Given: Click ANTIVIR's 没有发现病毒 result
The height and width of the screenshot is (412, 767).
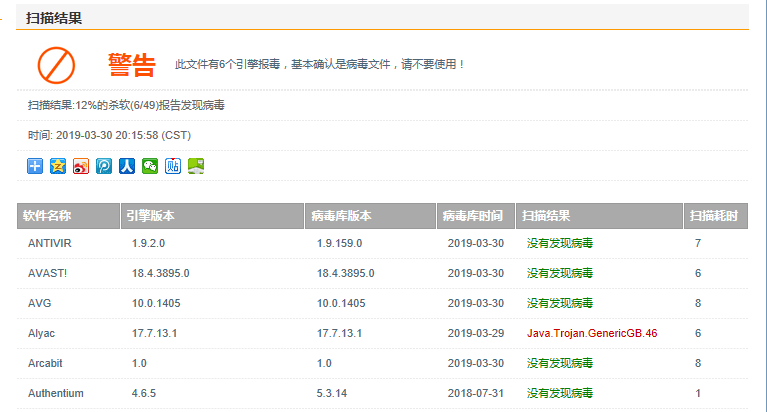Looking at the screenshot, I should tap(560, 243).
